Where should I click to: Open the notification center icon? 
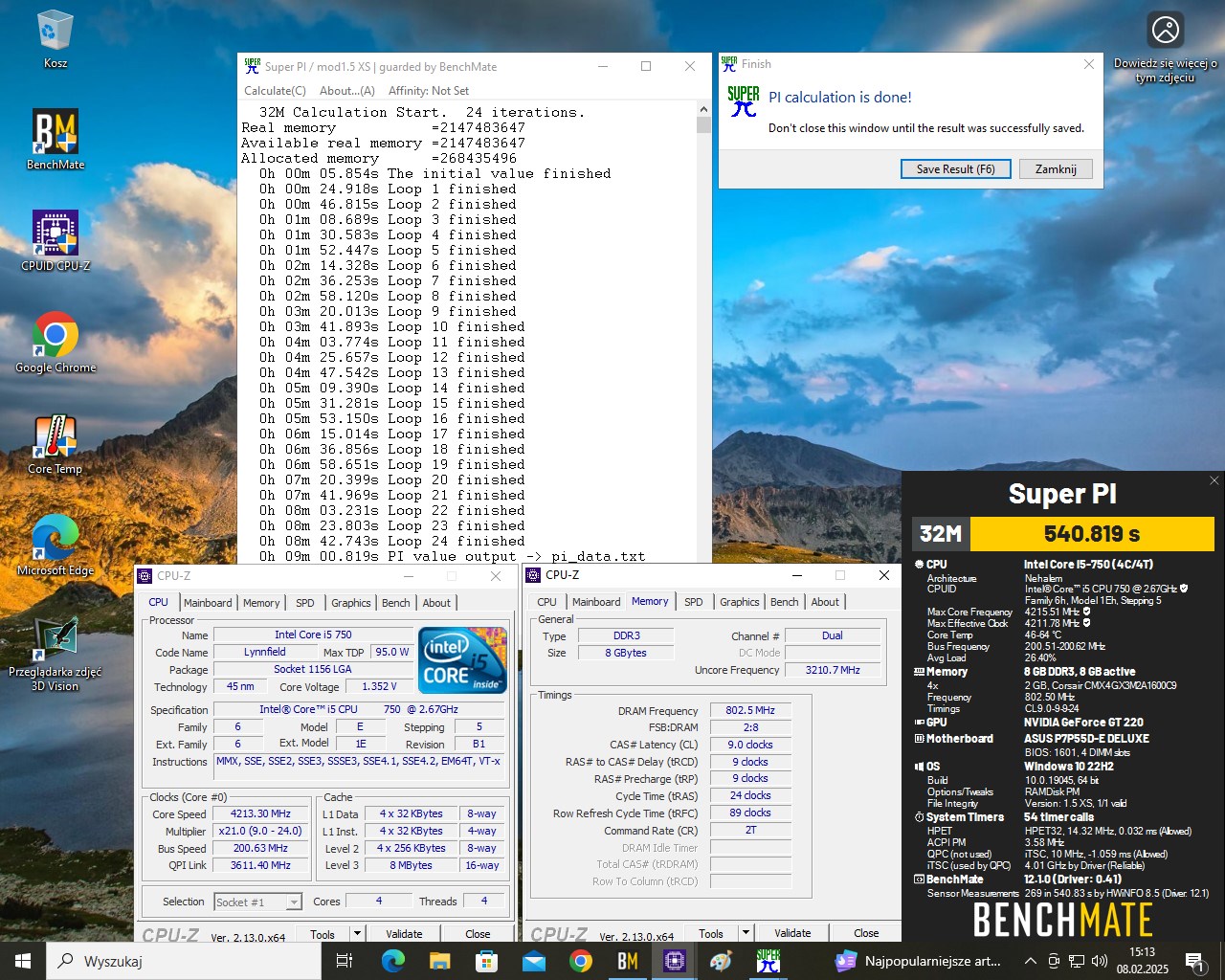pyautogui.click(x=1194, y=961)
